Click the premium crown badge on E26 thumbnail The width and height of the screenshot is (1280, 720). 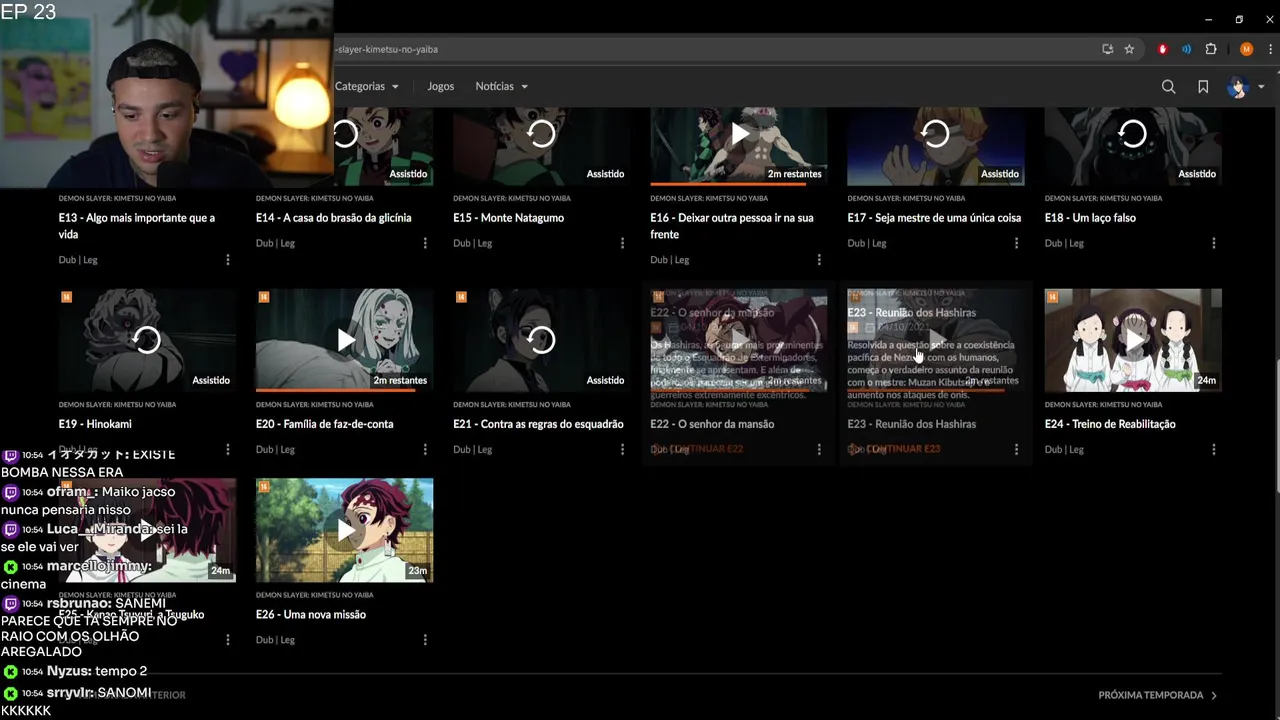tap(263, 487)
